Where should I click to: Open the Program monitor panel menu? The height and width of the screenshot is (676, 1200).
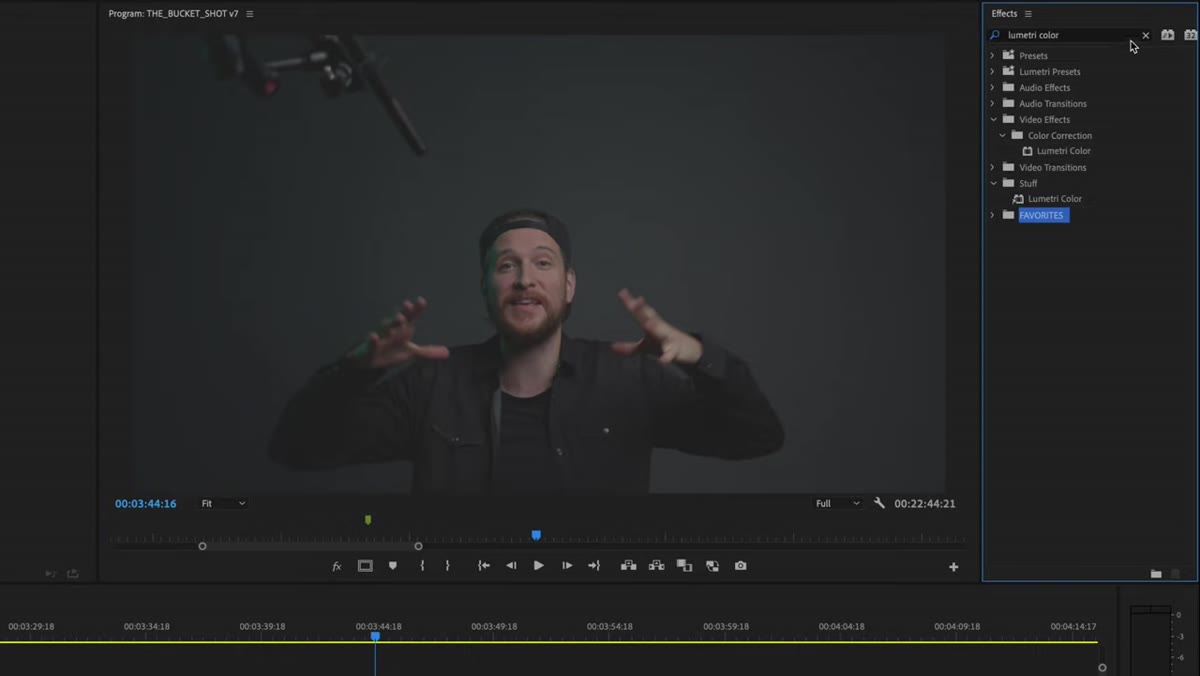pos(250,14)
